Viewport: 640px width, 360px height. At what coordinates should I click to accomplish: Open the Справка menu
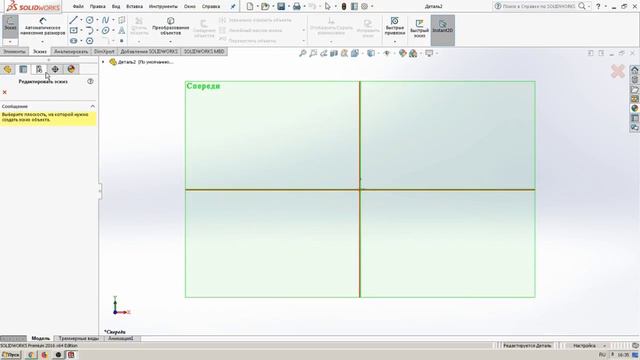pos(211,7)
